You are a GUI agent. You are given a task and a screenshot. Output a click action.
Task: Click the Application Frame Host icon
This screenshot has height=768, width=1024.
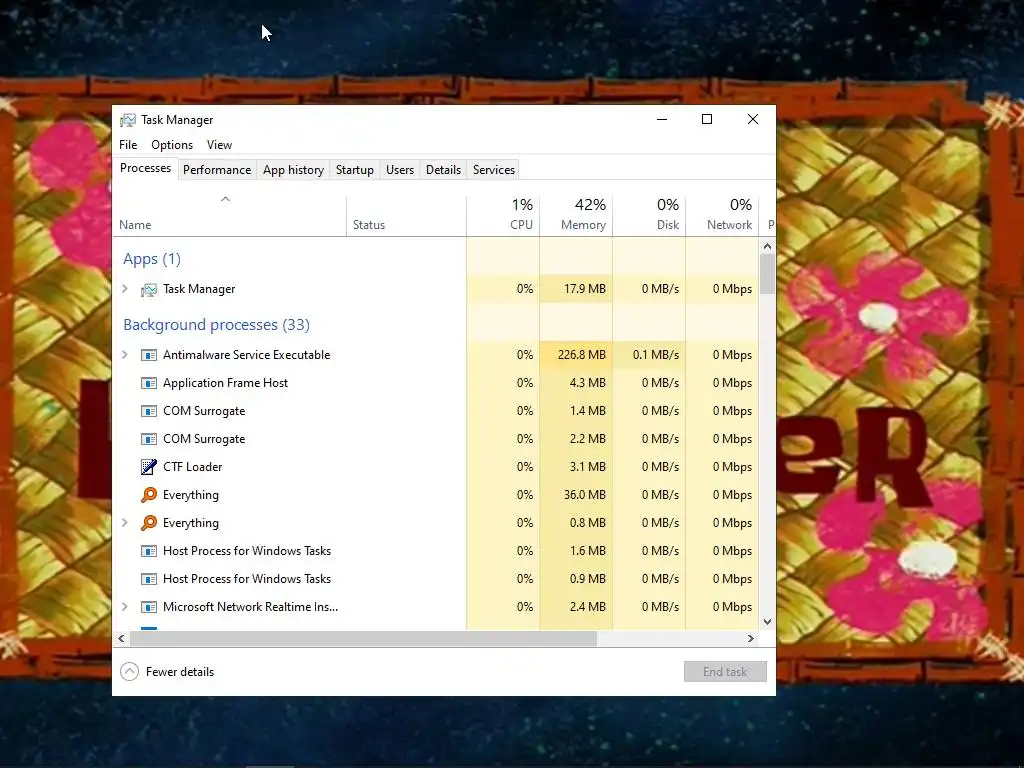pos(149,383)
